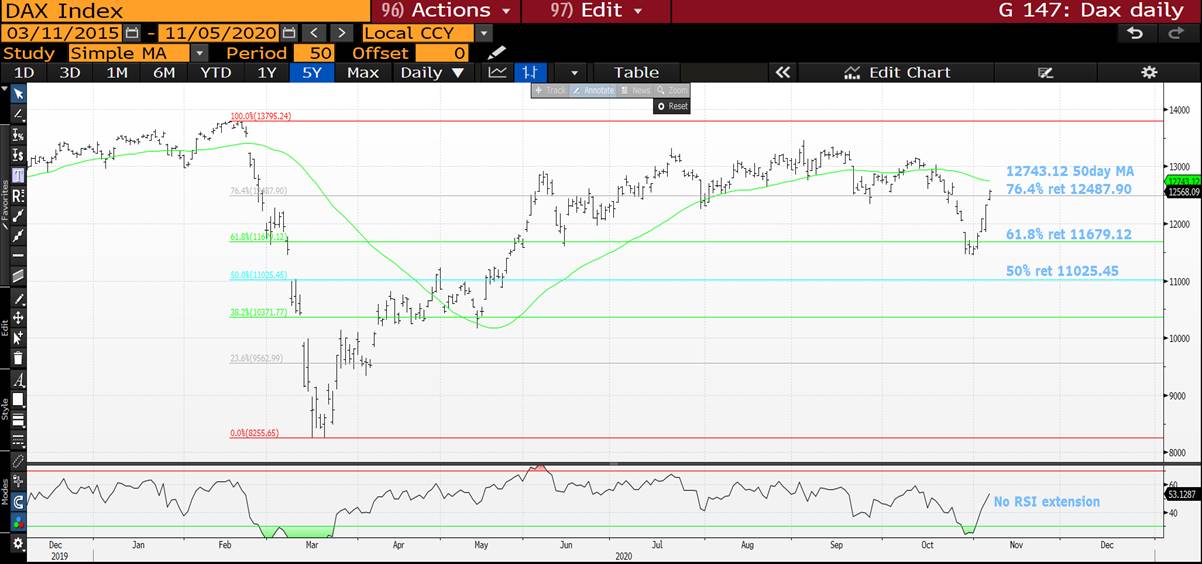Toggle the Annotate mode
The height and width of the screenshot is (564, 1202).
(592, 90)
